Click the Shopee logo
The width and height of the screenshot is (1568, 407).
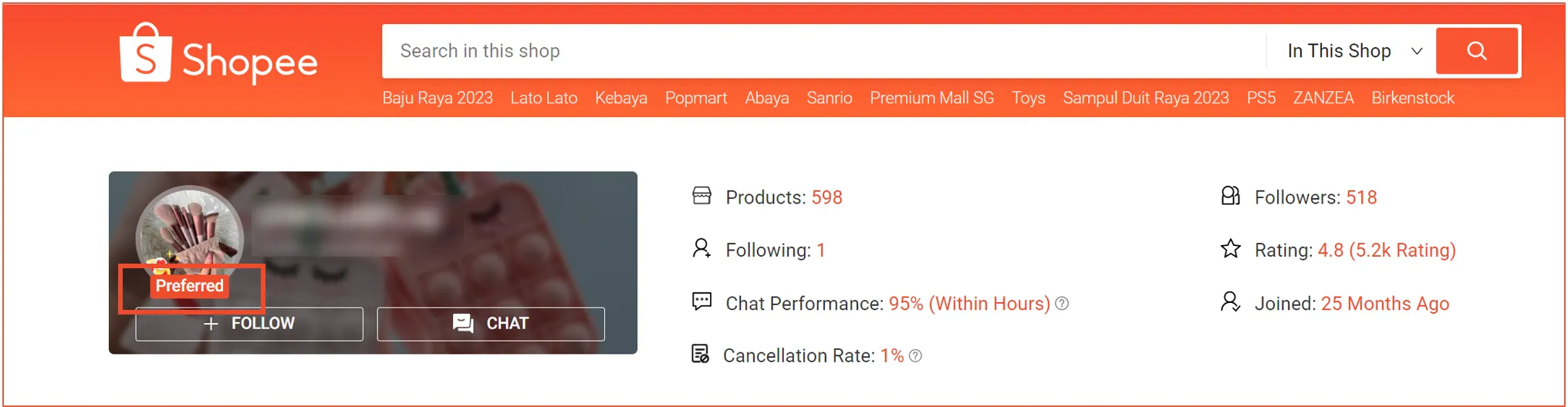point(219,54)
